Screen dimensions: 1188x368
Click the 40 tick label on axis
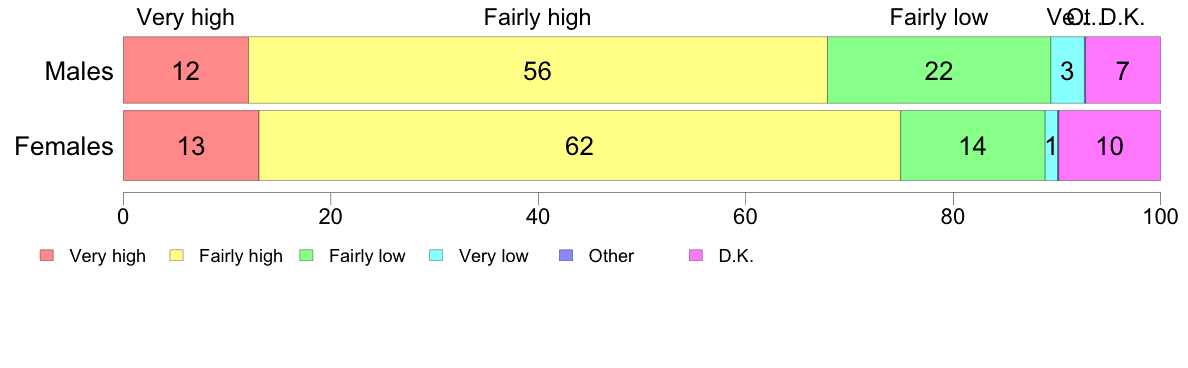coord(538,217)
